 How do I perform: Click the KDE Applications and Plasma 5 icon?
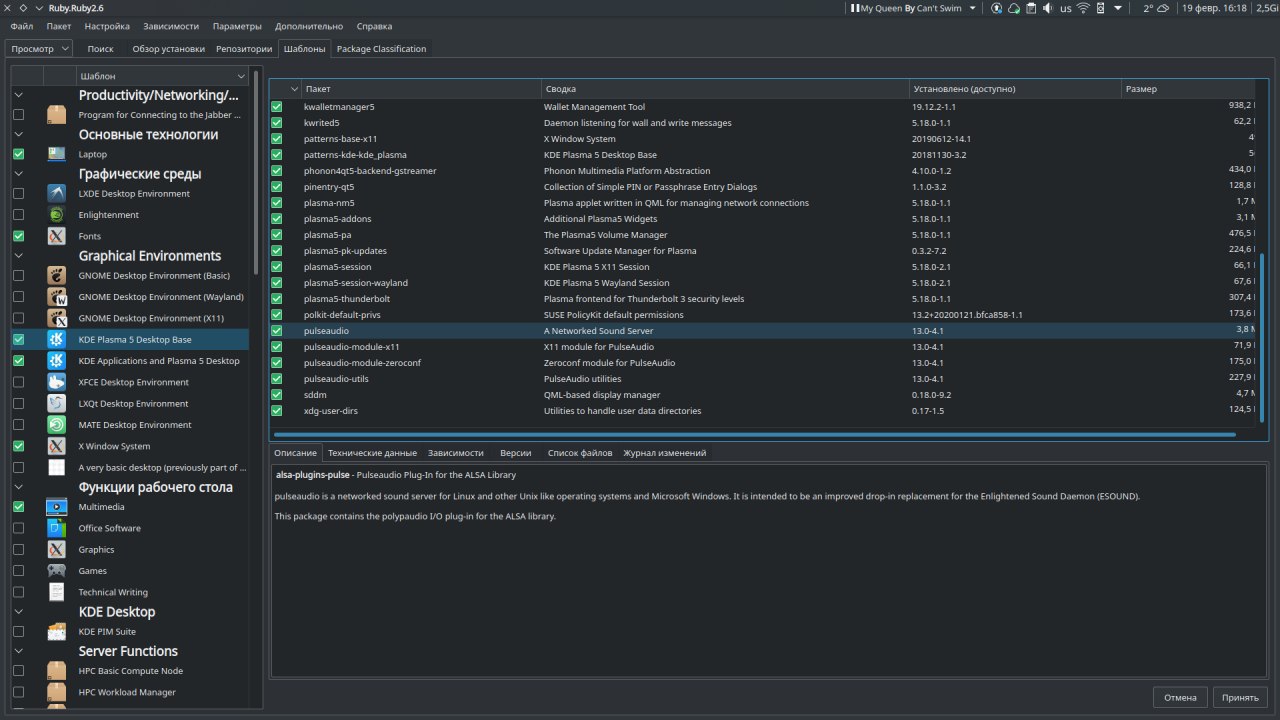[x=57, y=361]
